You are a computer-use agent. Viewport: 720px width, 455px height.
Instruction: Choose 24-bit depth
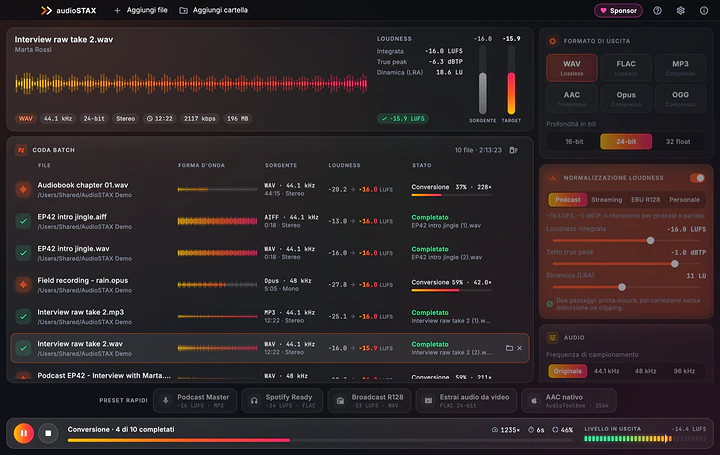(626, 141)
